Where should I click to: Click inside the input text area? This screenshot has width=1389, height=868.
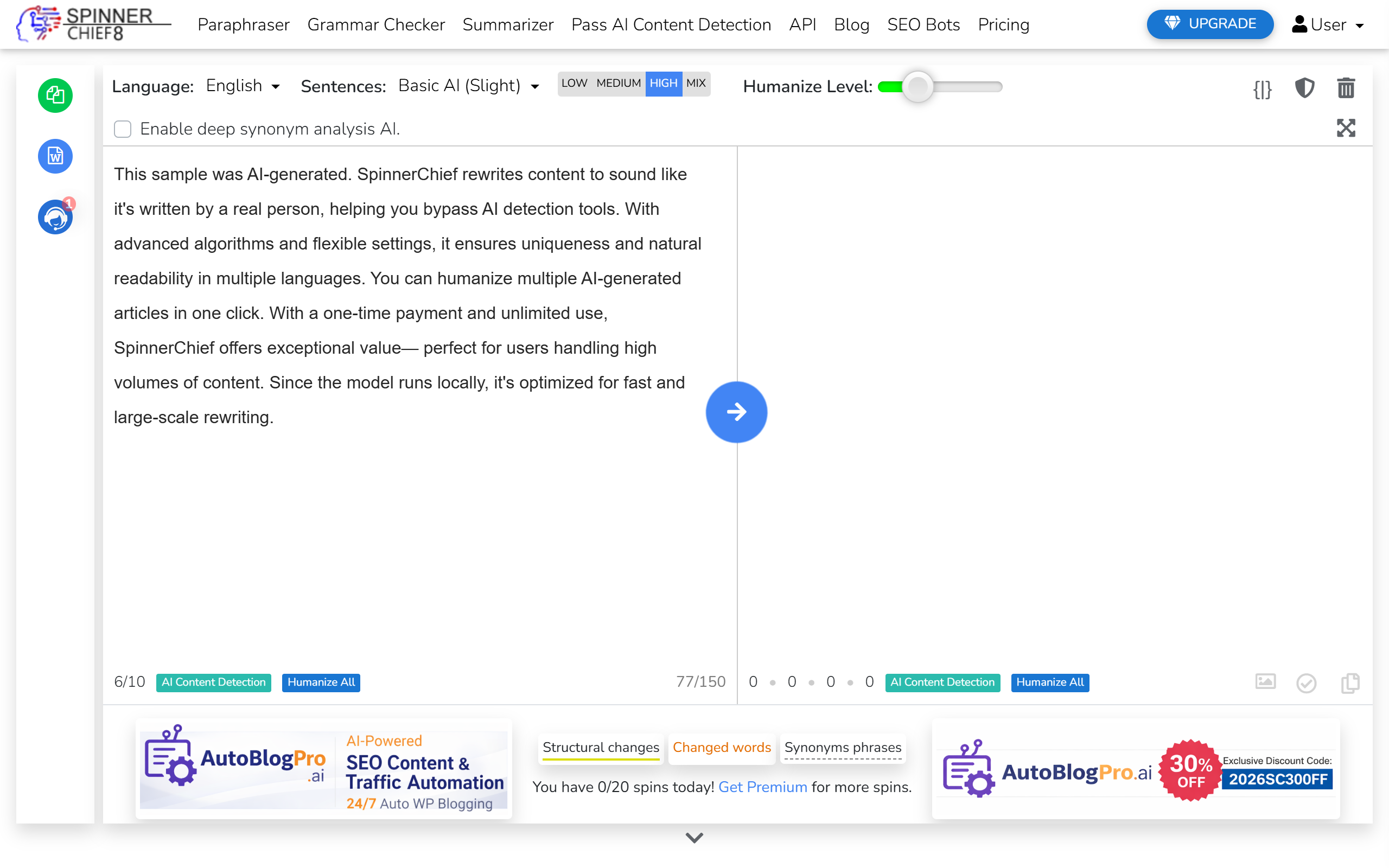point(419,402)
